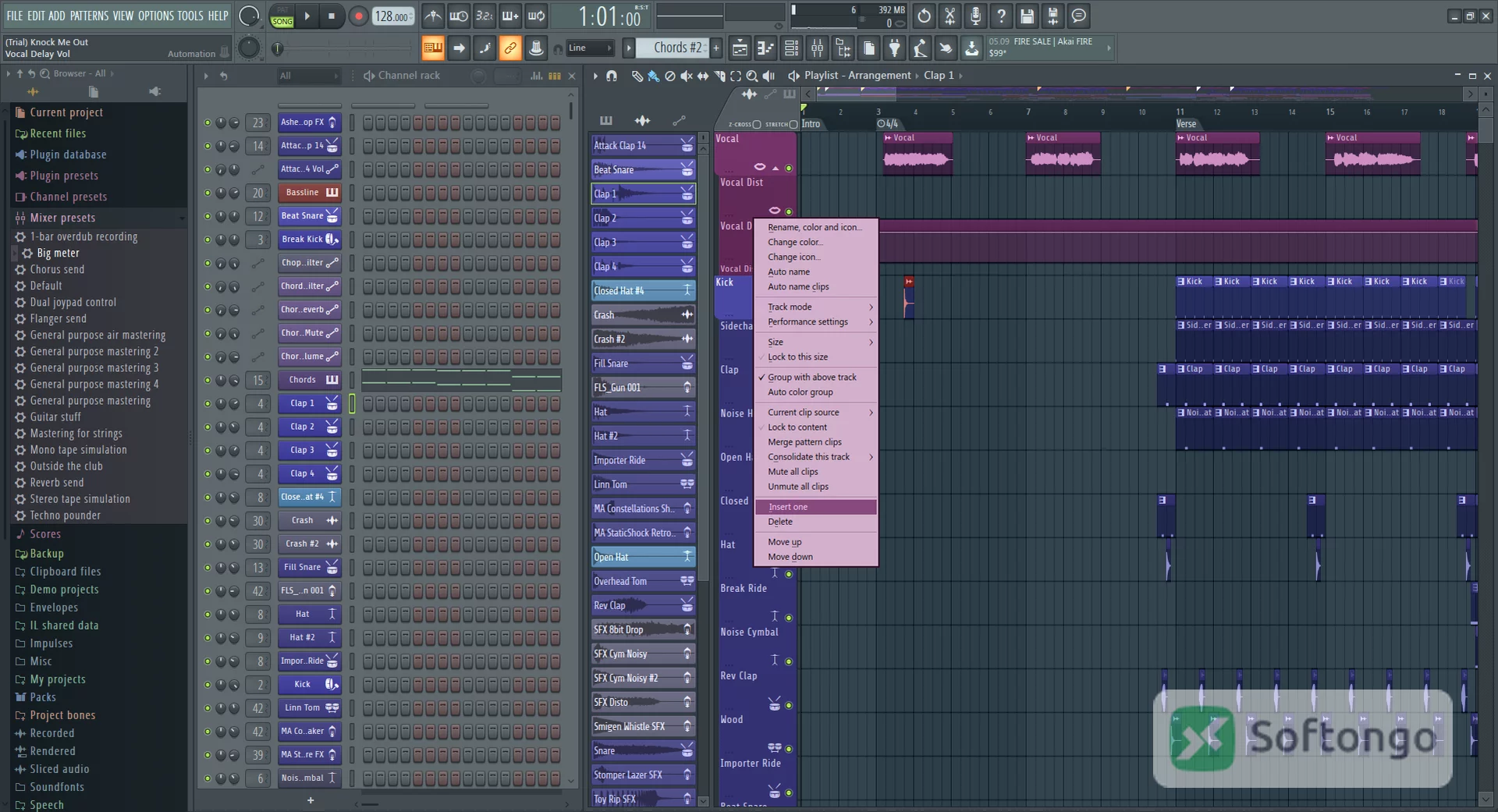The width and height of the screenshot is (1498, 812).
Task: Start playback with the Play button
Action: pyautogui.click(x=307, y=16)
